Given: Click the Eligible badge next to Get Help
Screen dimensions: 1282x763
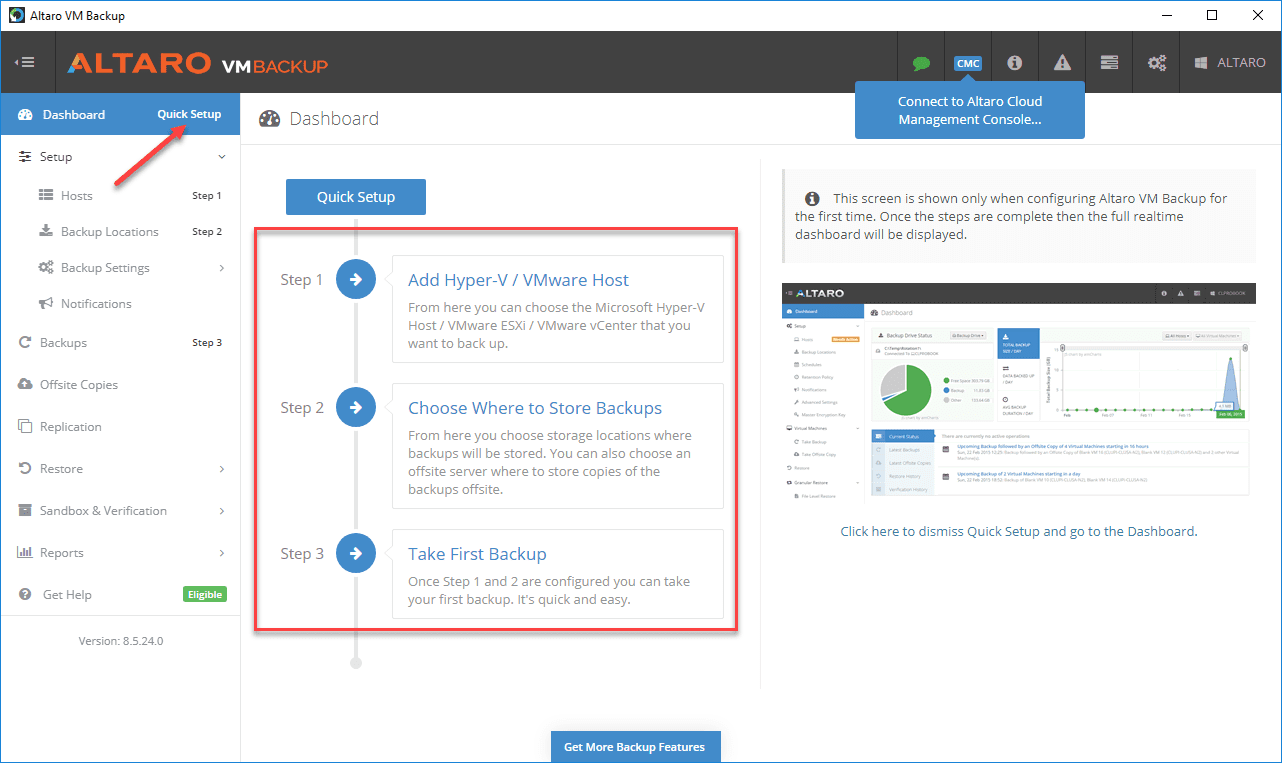Looking at the screenshot, I should [x=205, y=594].
